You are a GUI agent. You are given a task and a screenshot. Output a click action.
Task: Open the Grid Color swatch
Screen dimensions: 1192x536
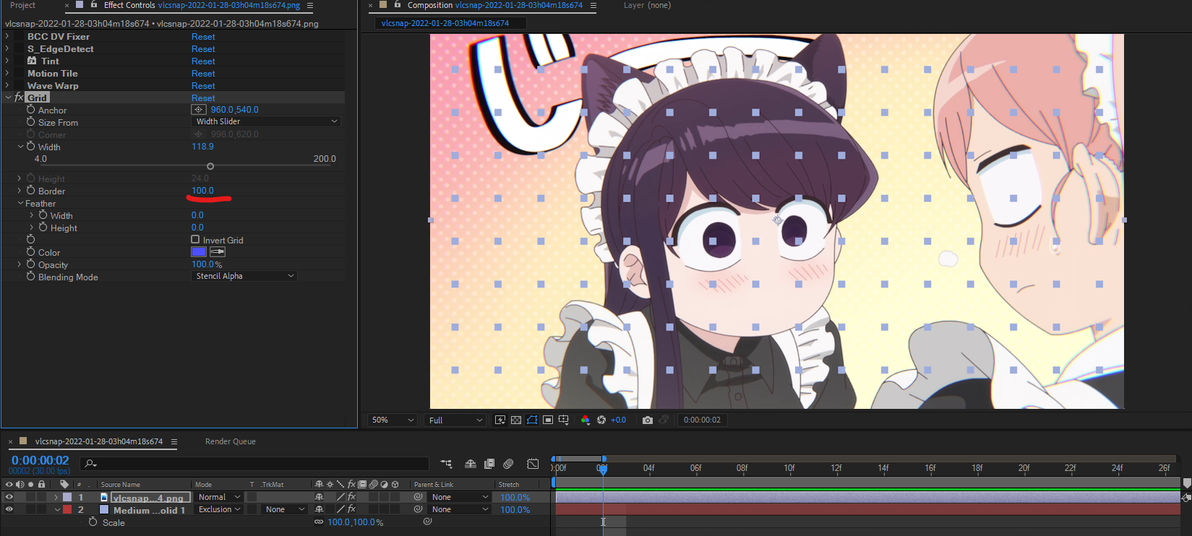tap(198, 252)
